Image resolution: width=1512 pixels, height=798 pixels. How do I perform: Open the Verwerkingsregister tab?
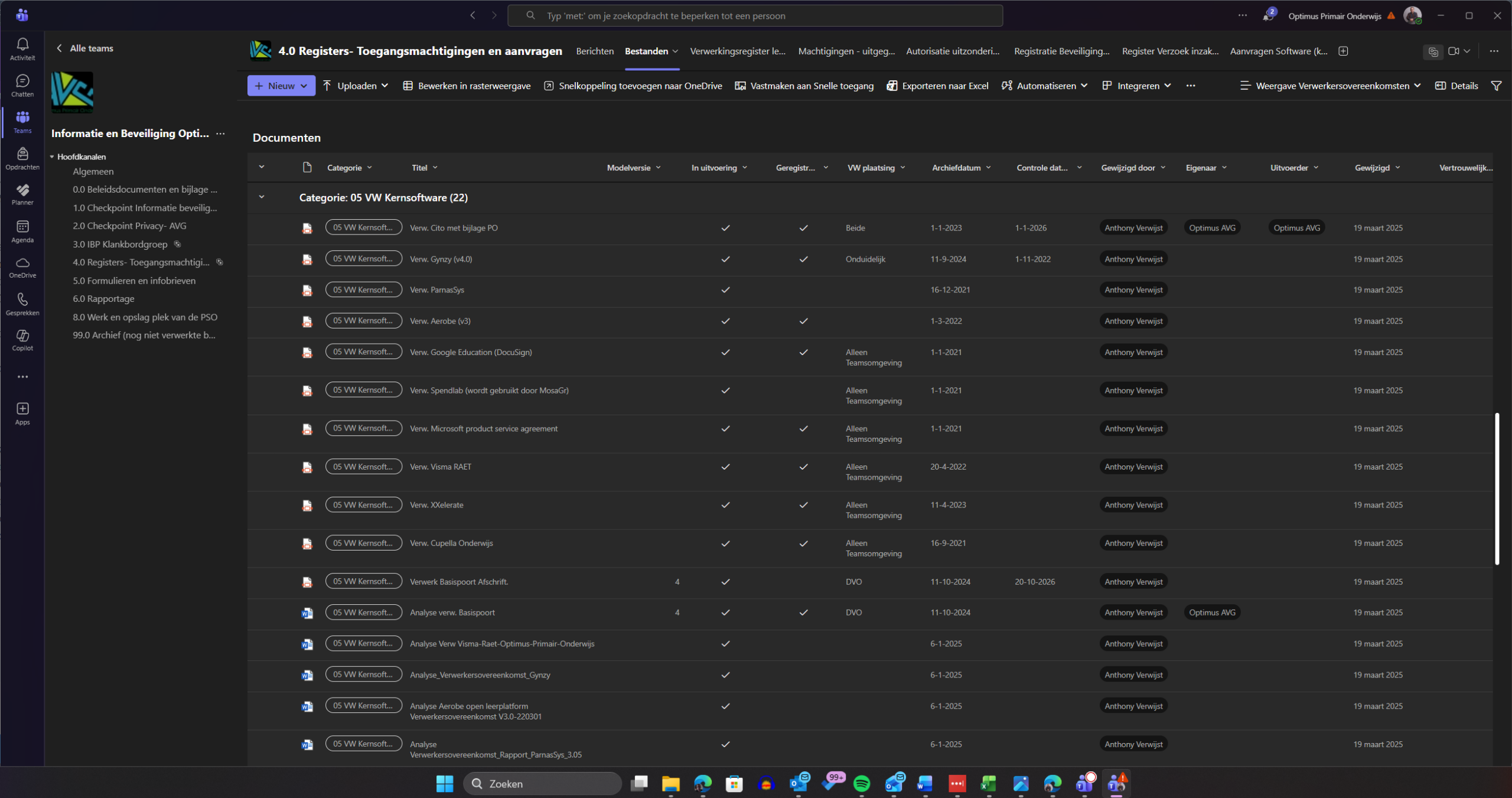738,51
